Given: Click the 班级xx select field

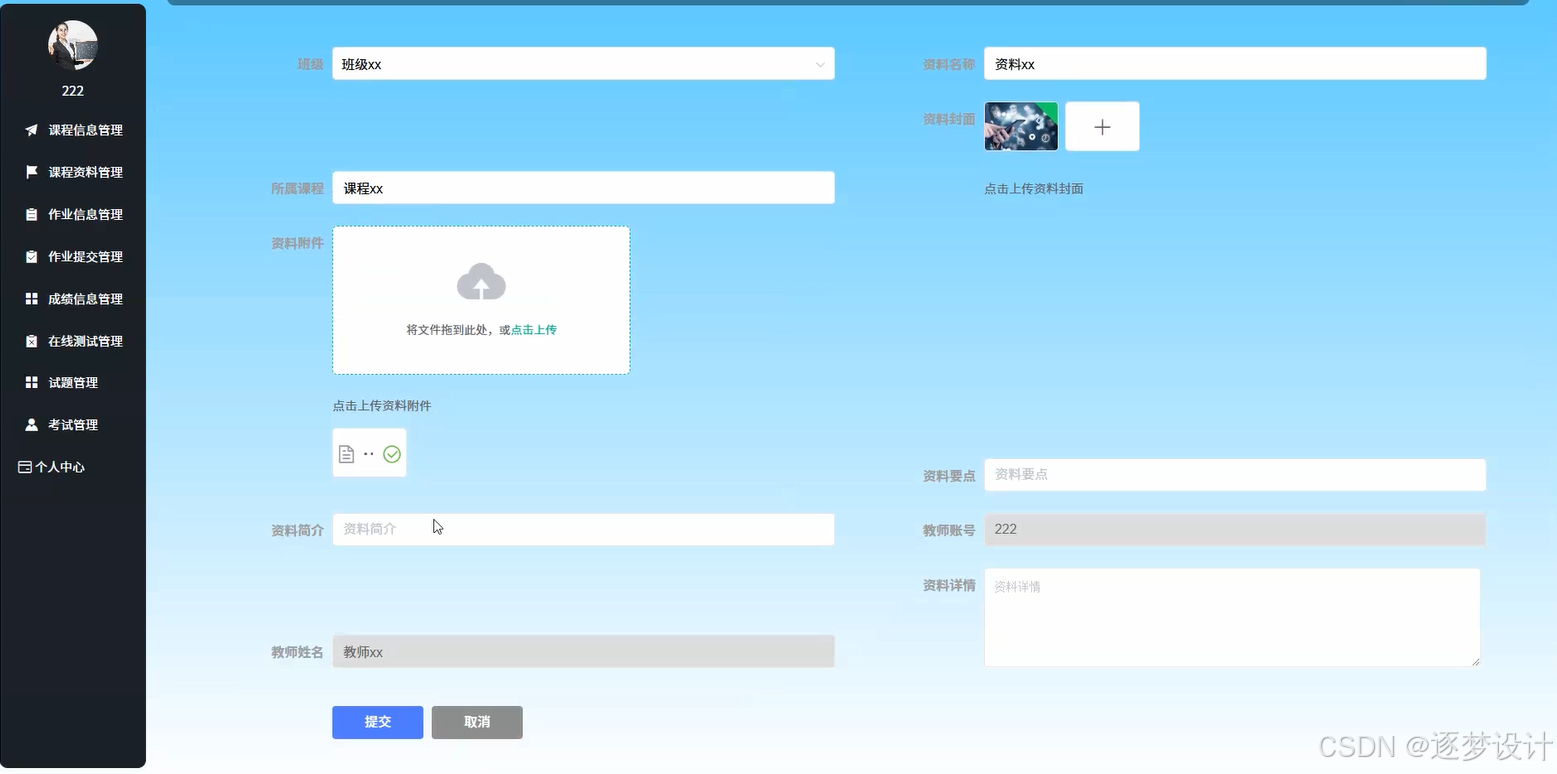Looking at the screenshot, I should point(583,64).
